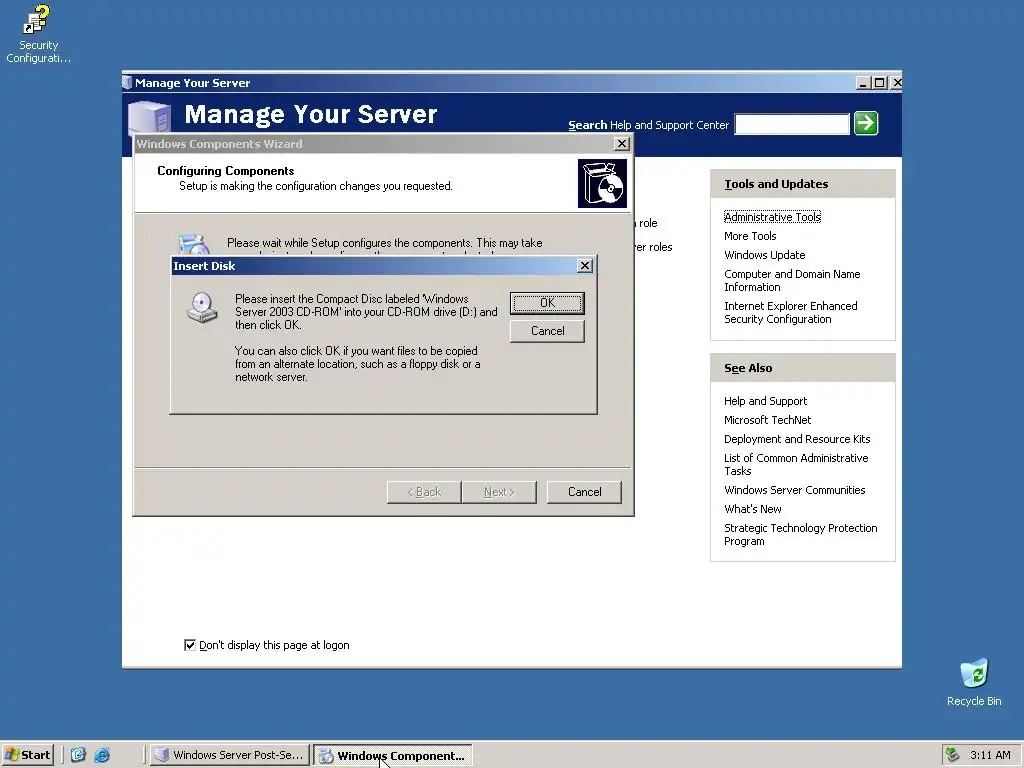
Task: Click the Manage Your Server title bar icon
Action: tap(127, 83)
